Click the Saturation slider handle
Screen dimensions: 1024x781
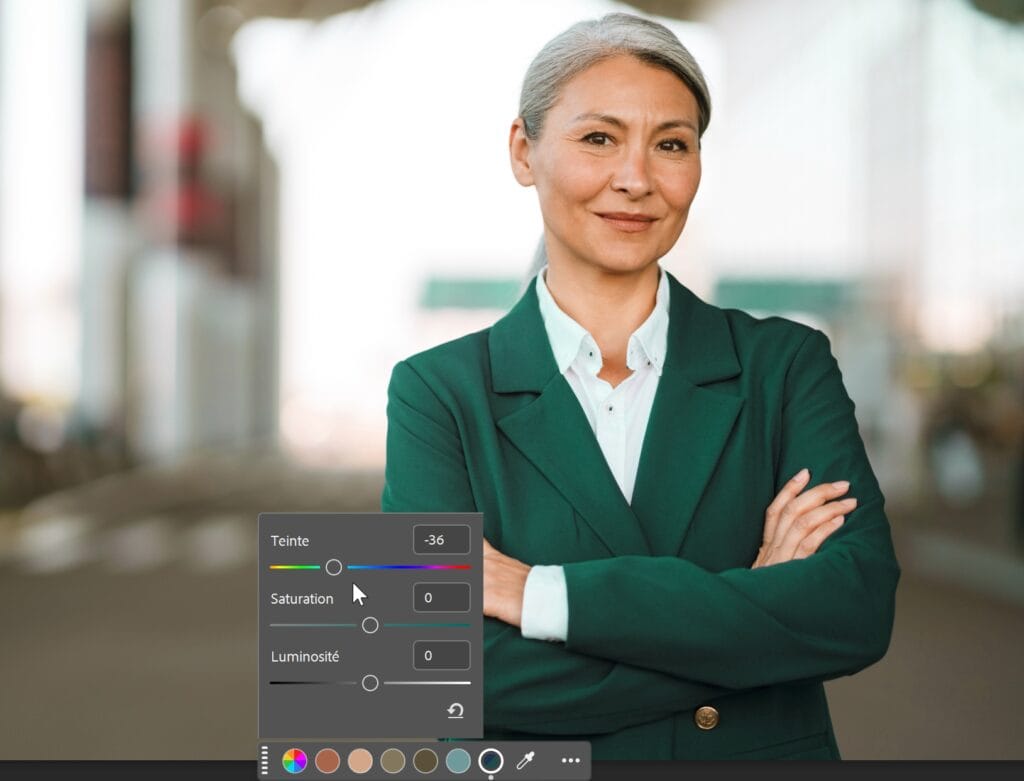370,624
